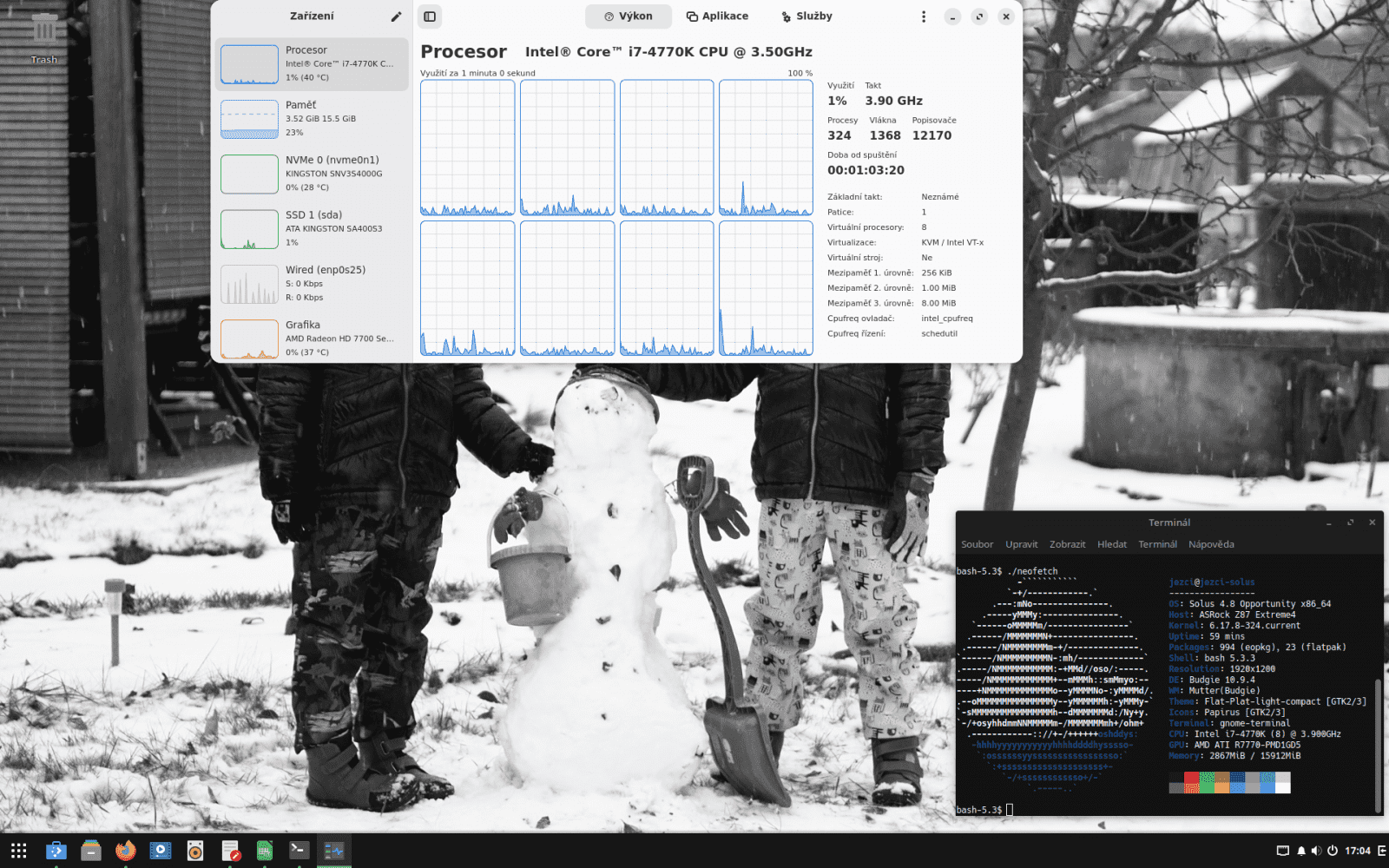Open the applications grid in the taskbar

click(20, 851)
